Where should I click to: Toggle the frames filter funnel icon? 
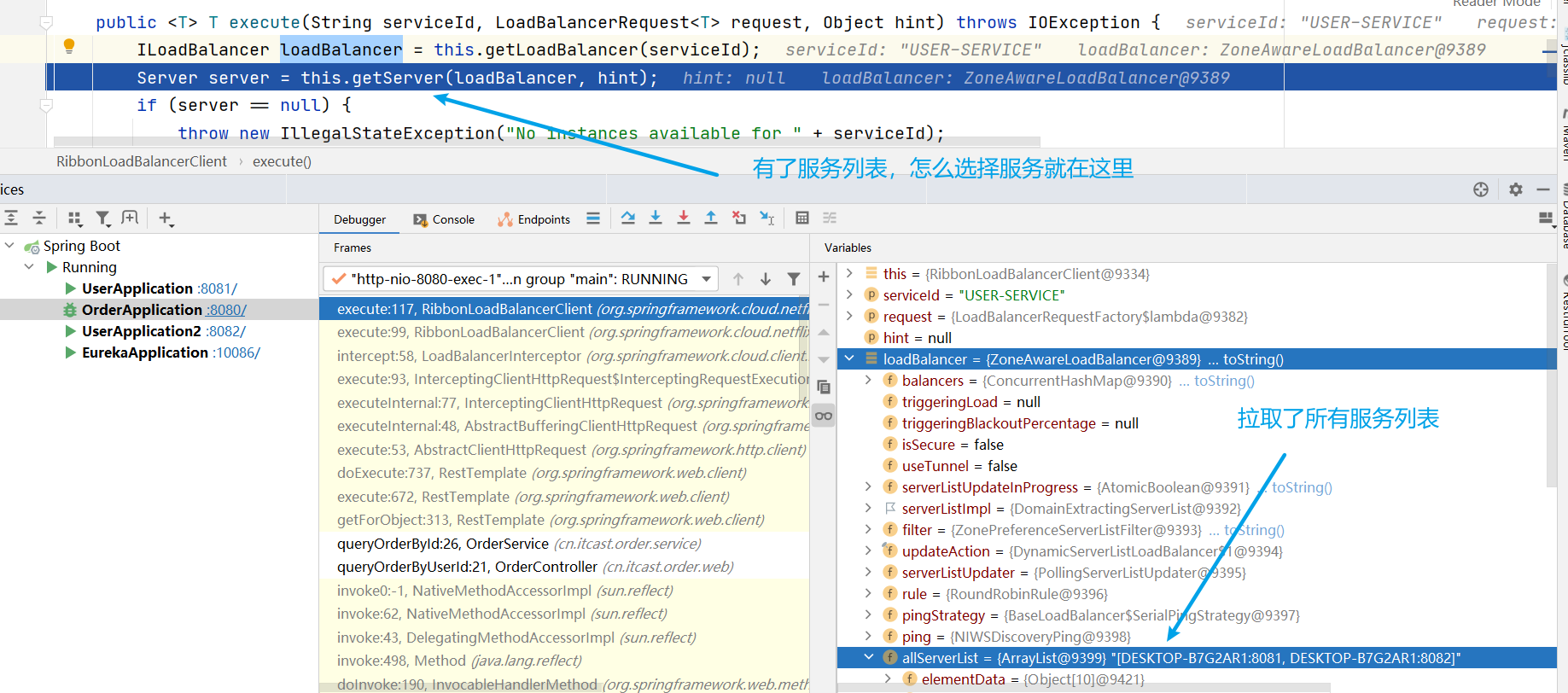793,279
